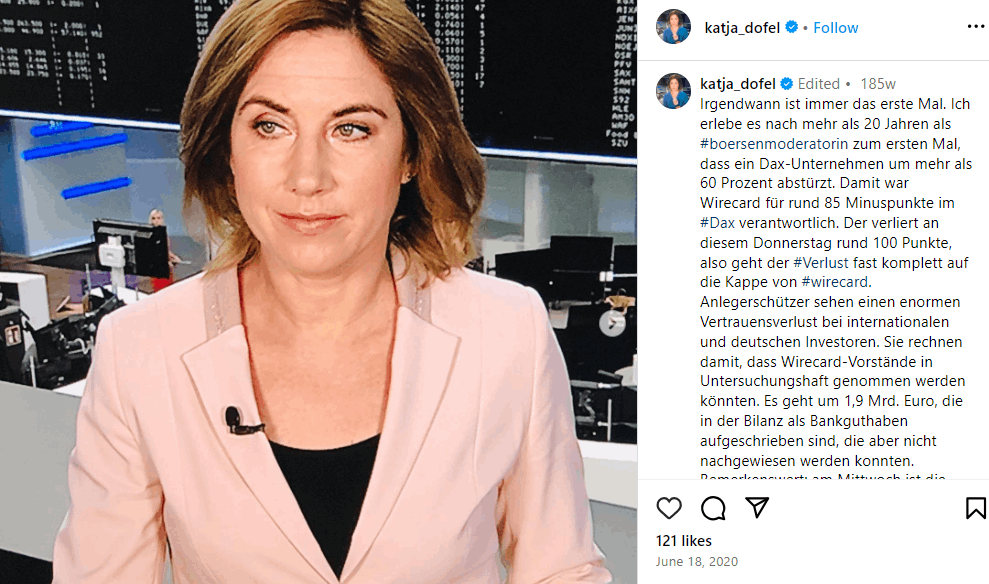Viewport: 989px width, 584px height.
Task: Open katja_dofel username in the caption
Action: pyautogui.click(x=737, y=84)
